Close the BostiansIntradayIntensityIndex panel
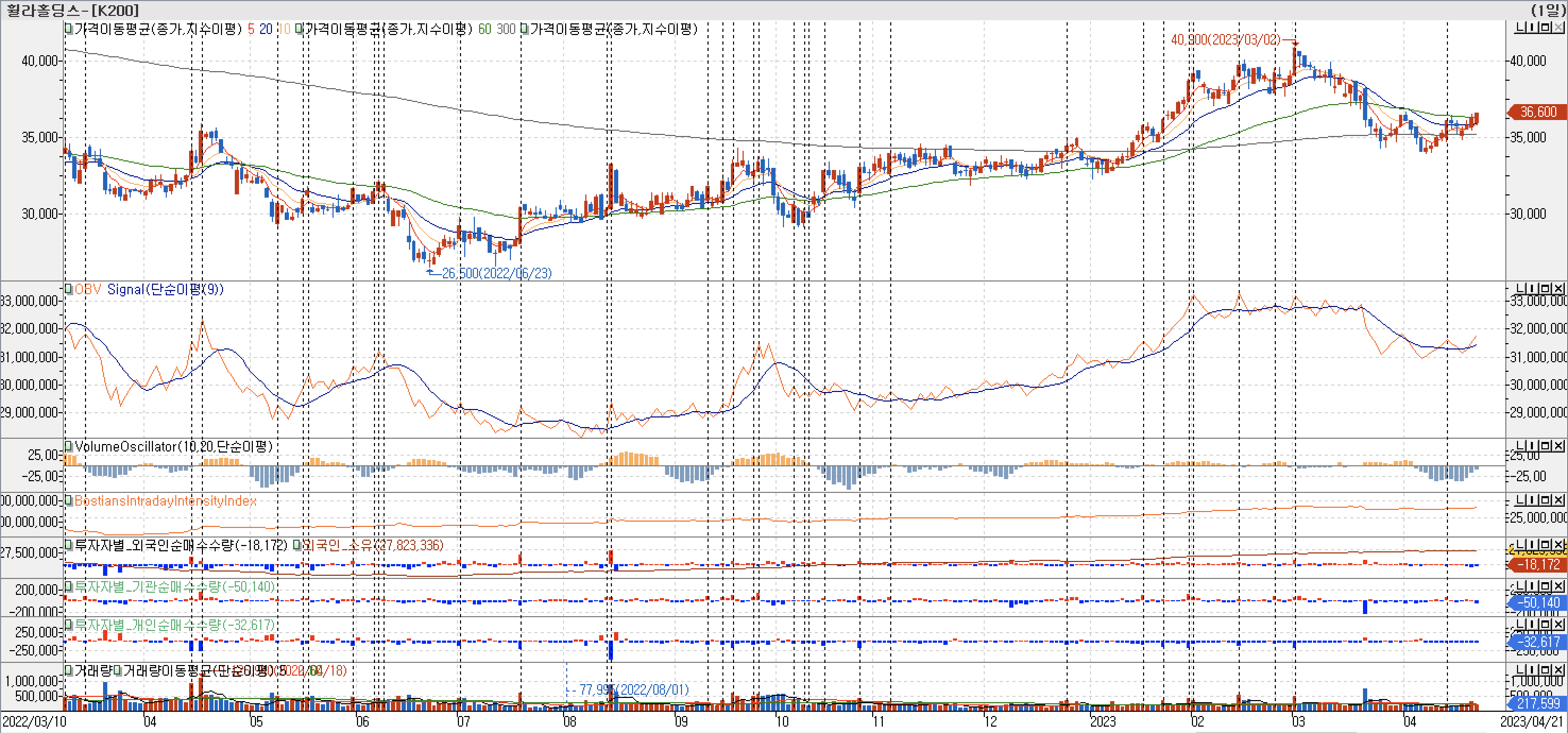Screen dimensions: 1568x733 (x=1558, y=500)
